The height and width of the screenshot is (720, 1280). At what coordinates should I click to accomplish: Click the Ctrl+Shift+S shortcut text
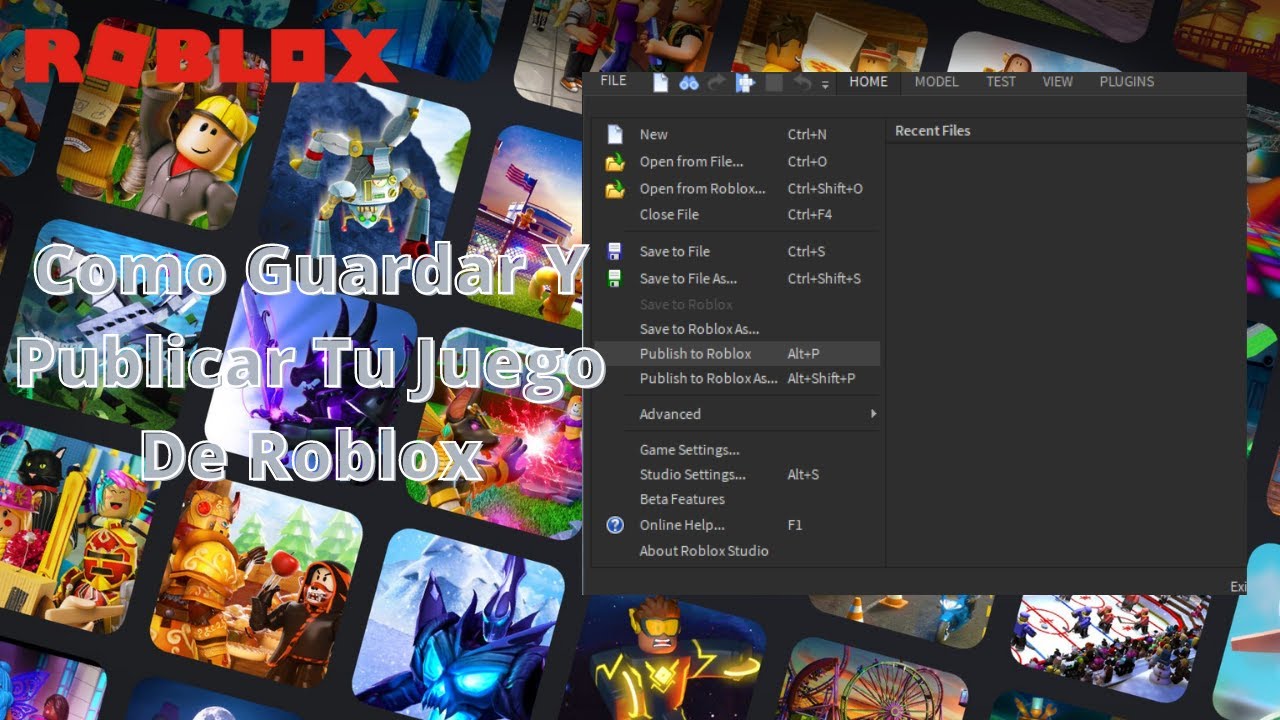pos(824,278)
